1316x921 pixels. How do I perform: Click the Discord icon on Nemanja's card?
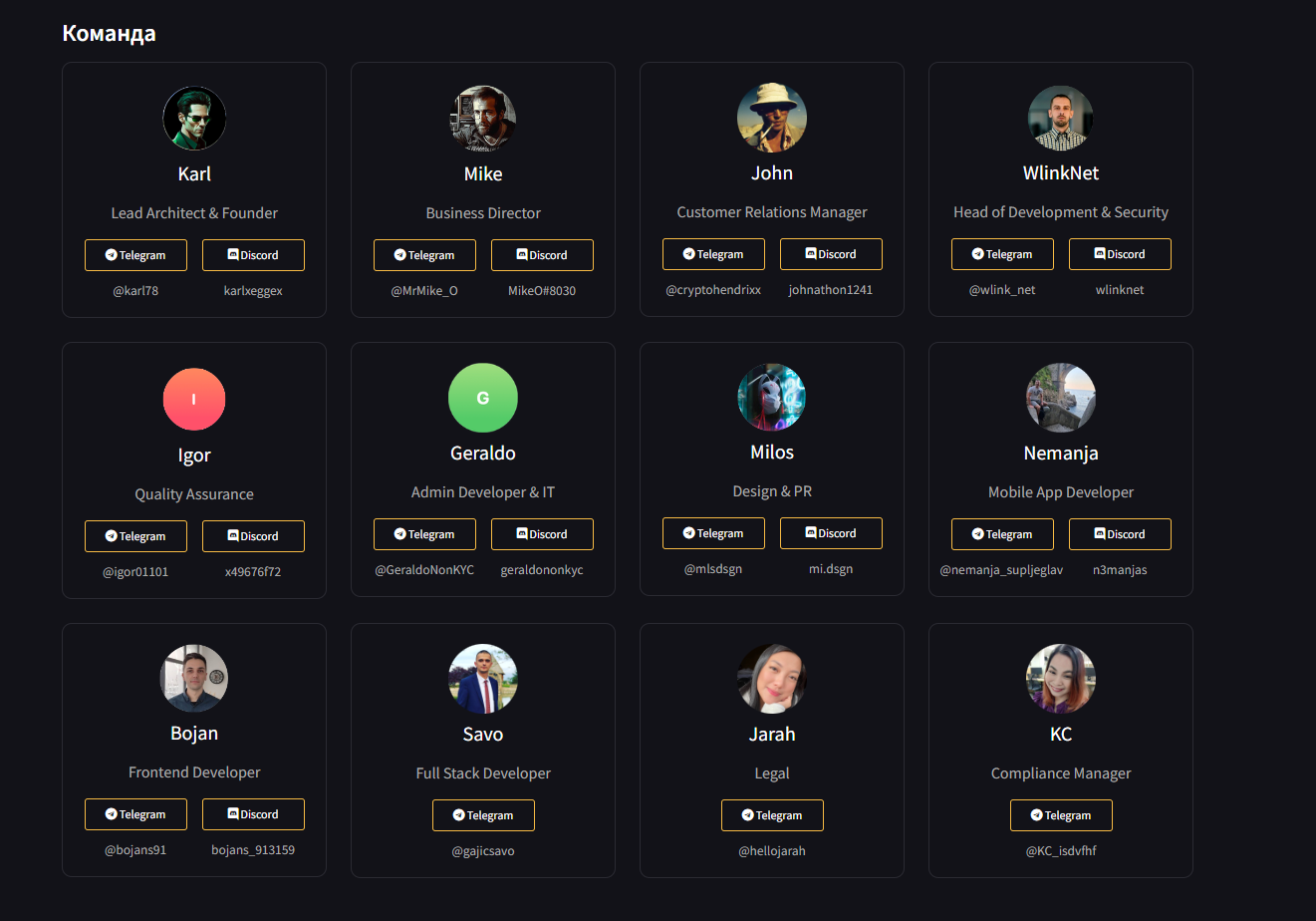tap(1100, 534)
